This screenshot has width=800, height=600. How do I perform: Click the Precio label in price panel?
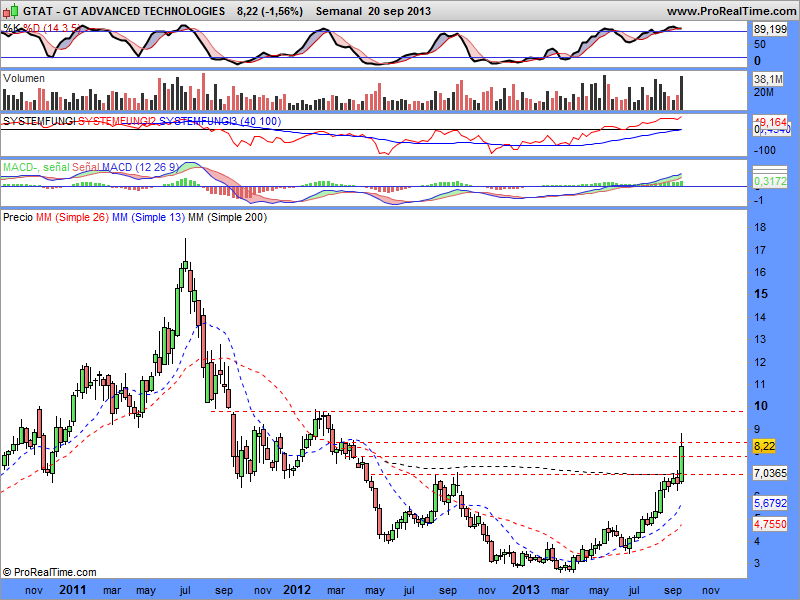pyautogui.click(x=18, y=217)
